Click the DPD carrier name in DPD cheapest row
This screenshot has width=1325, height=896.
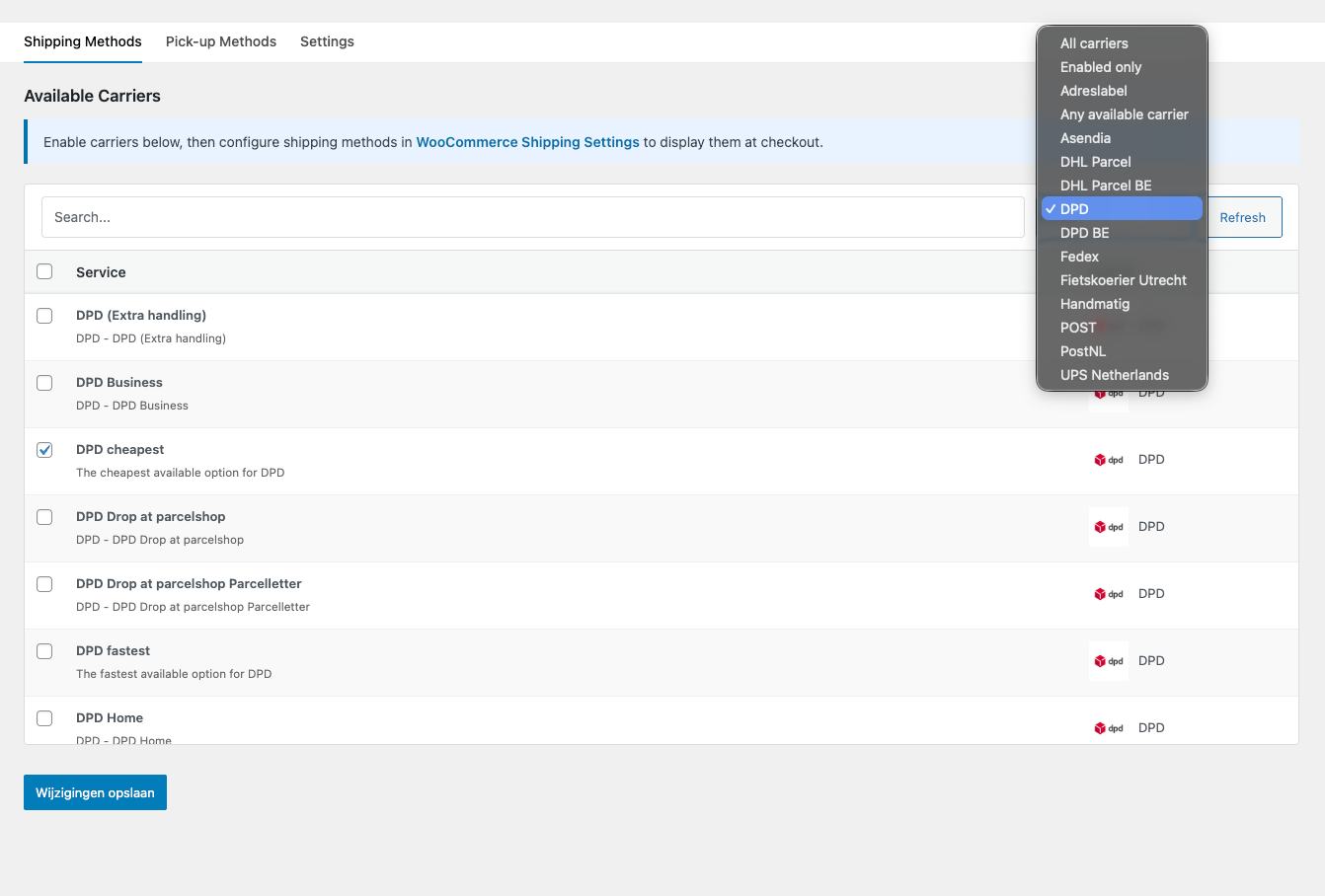tap(1151, 460)
